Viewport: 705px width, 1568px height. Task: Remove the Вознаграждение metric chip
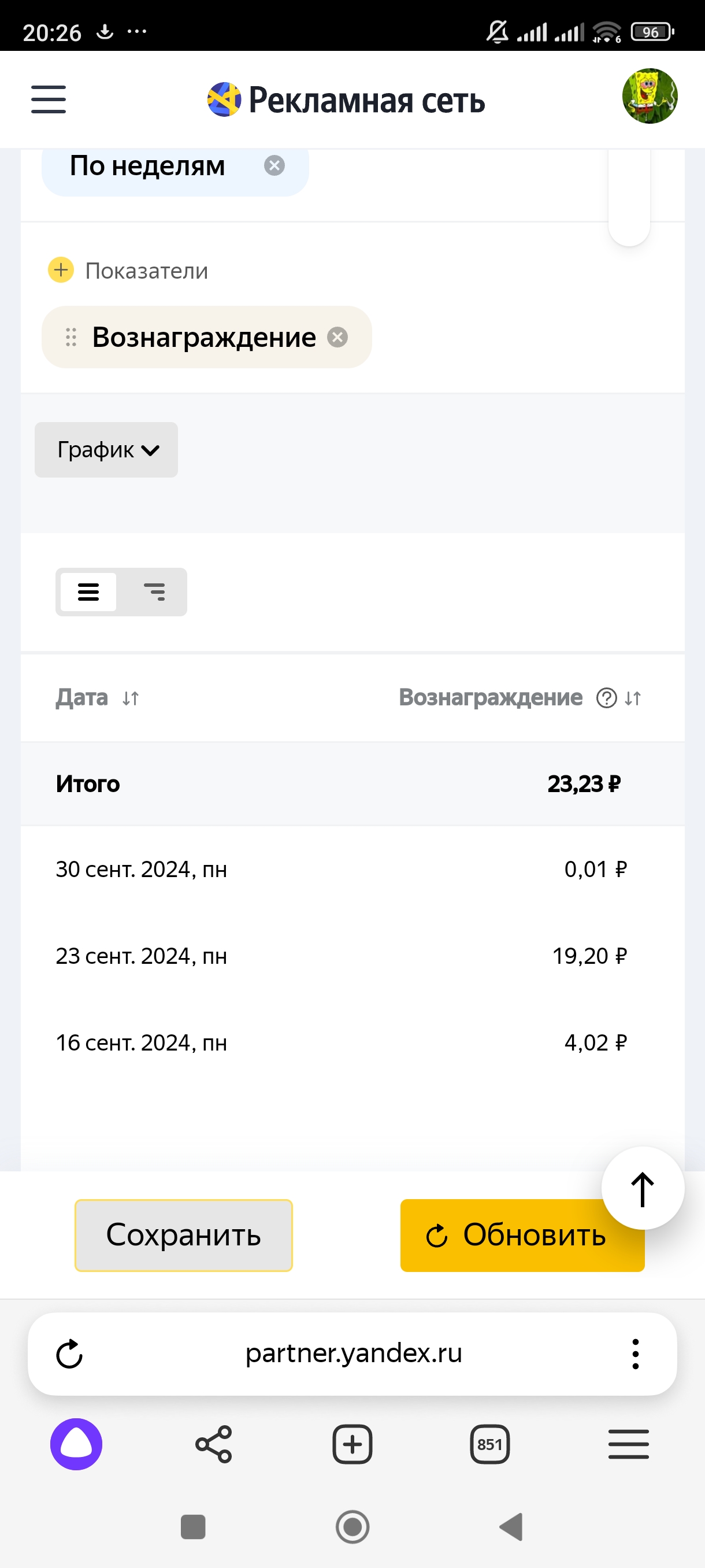337,337
